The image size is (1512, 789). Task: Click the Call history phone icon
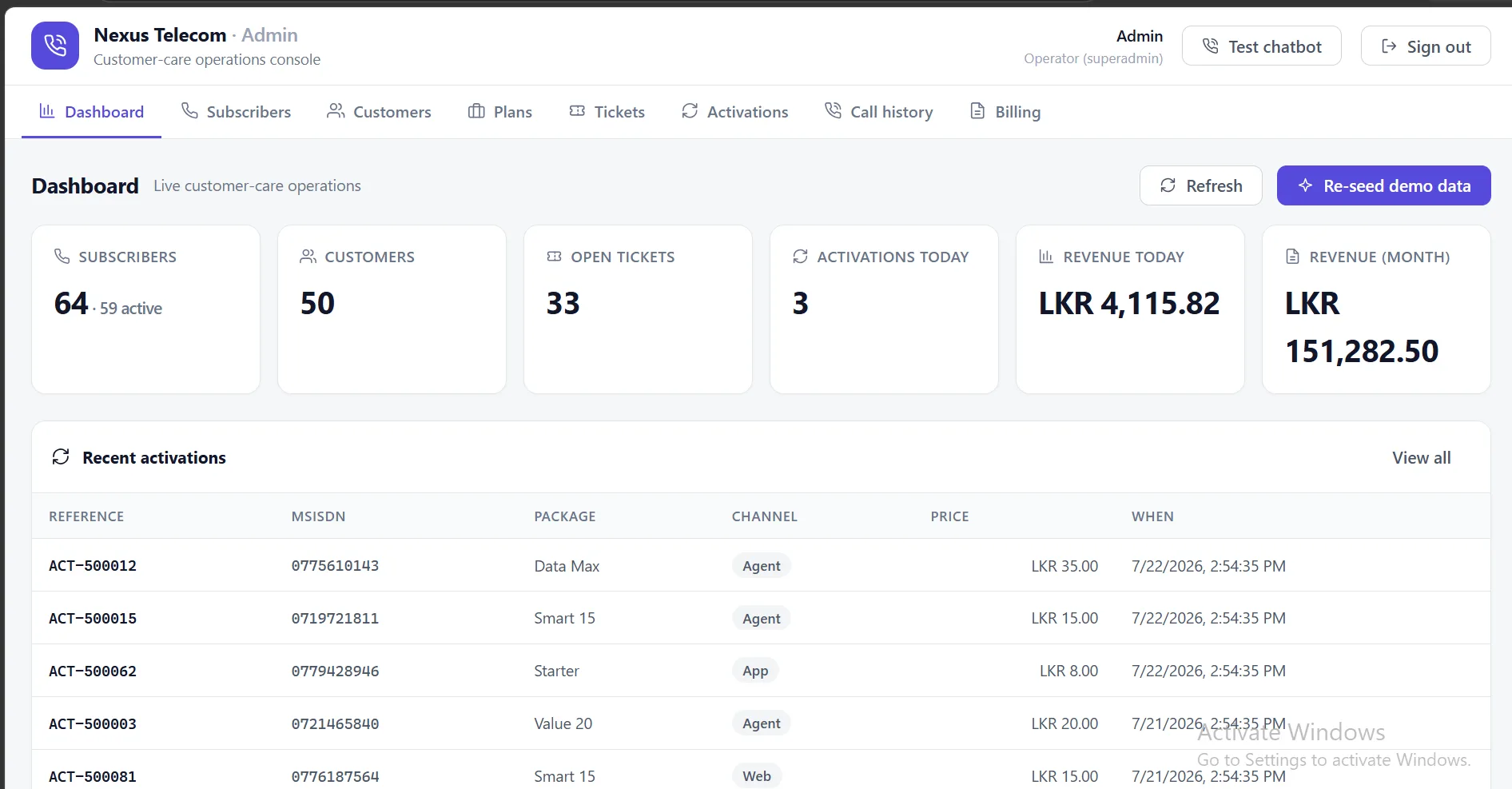click(833, 111)
